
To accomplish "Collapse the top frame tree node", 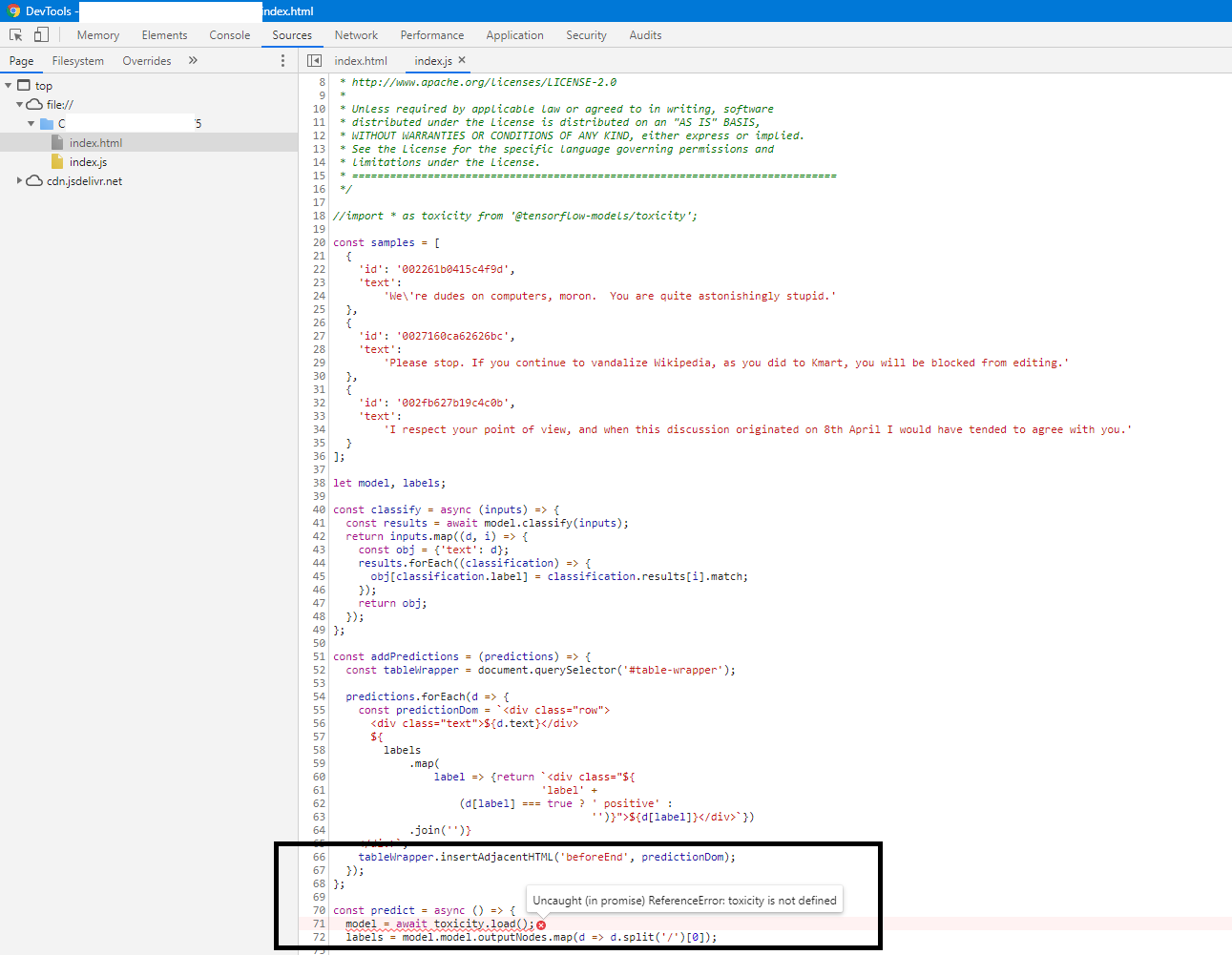I will pos(9,85).
